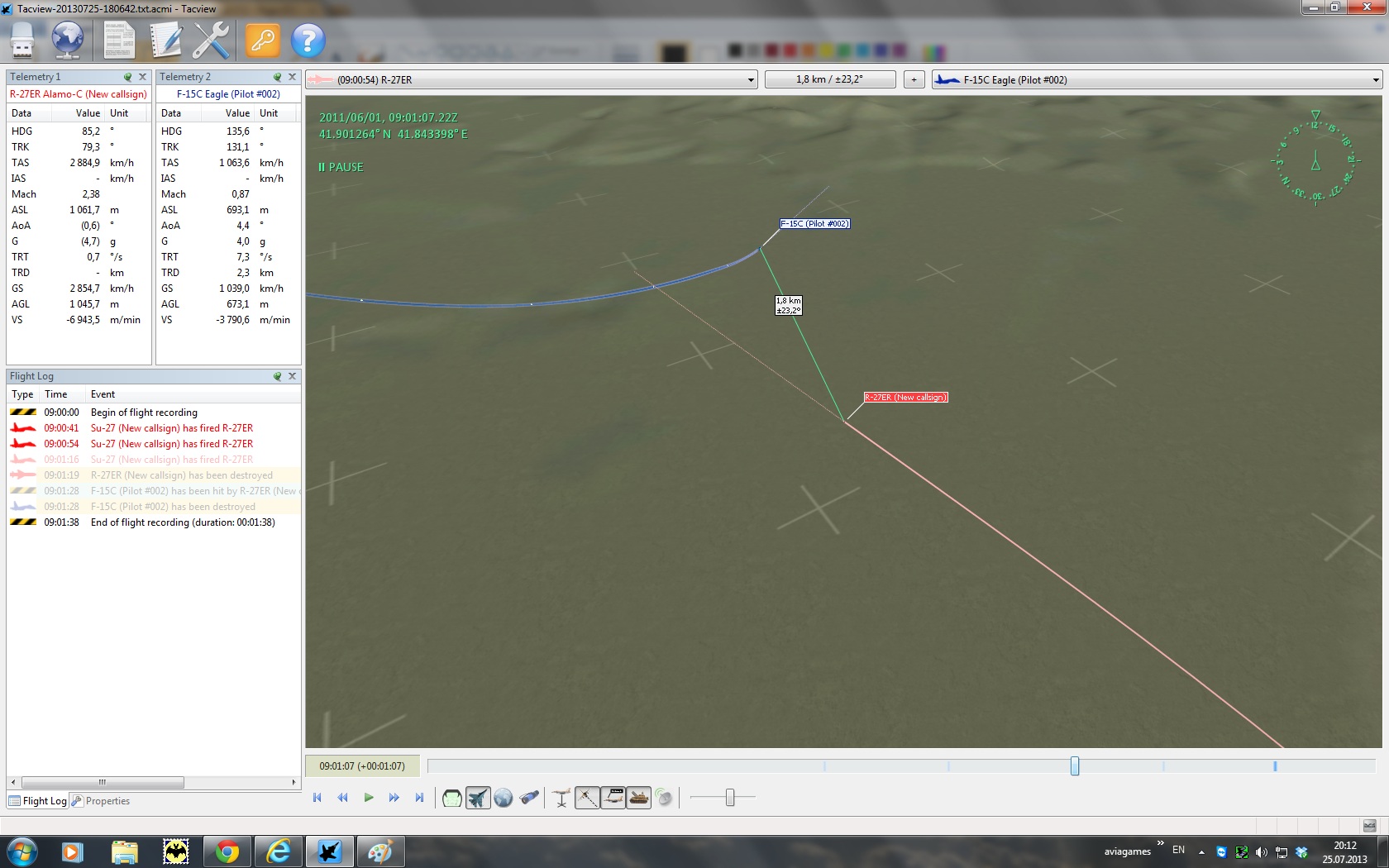
Task: Open the notepad with pen icon
Action: point(165,41)
